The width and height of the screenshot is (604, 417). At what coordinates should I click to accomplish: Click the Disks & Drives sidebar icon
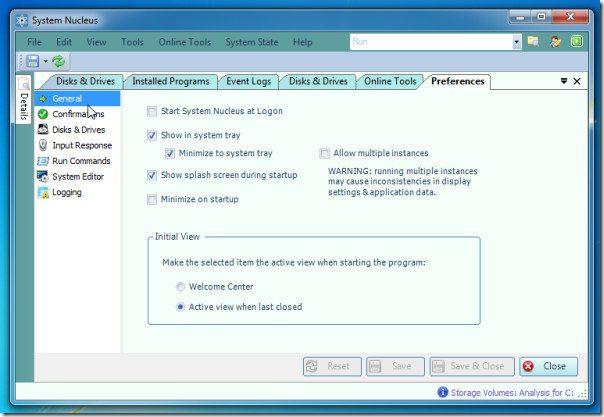43,129
